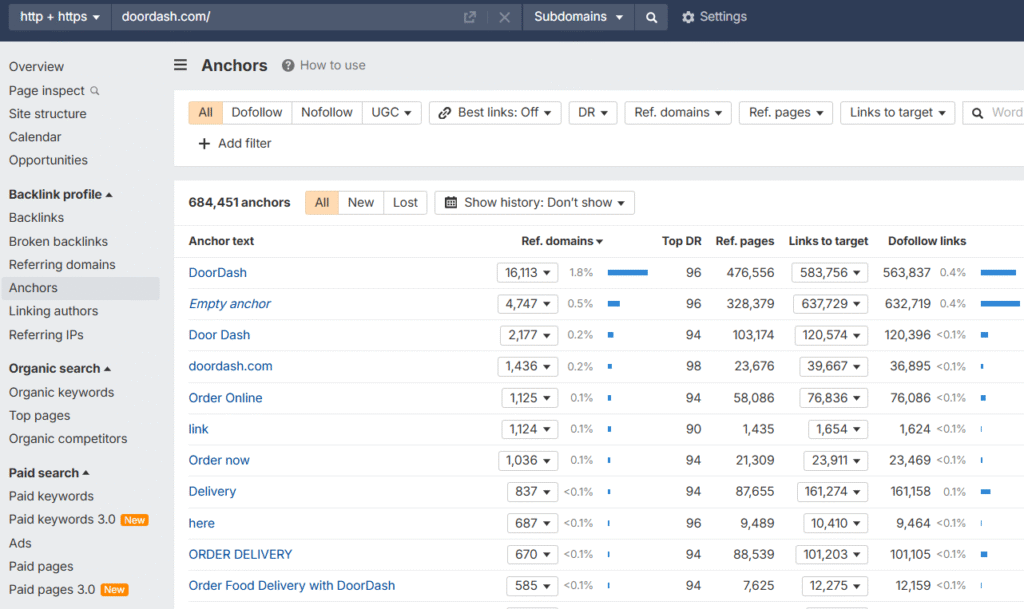Run the search with the magnifier icon
Screen dimensions: 1024x609
pos(651,16)
